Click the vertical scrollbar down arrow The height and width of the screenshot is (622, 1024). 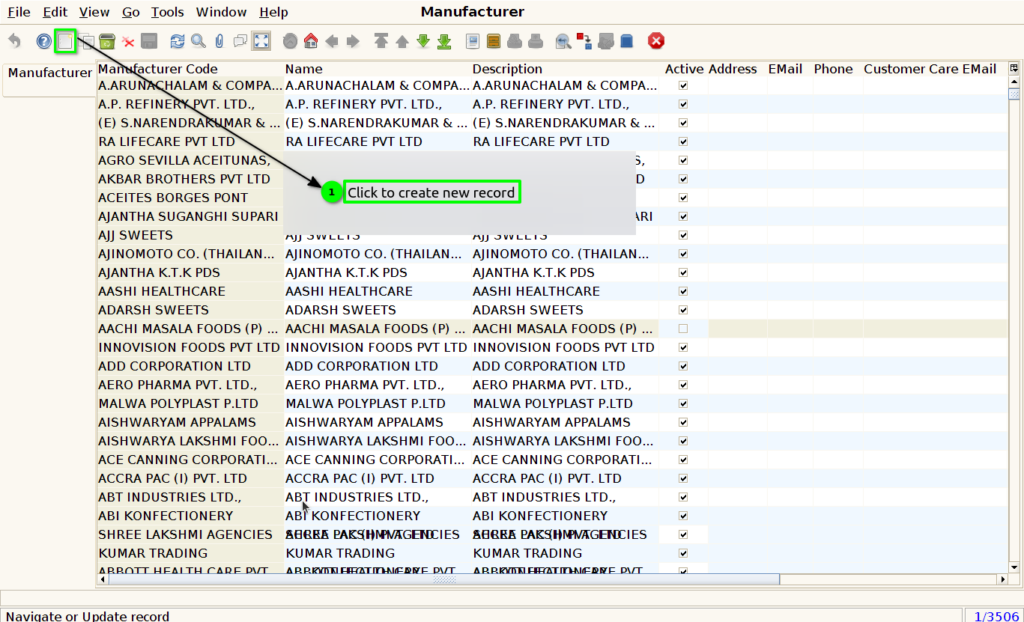coord(1014,567)
